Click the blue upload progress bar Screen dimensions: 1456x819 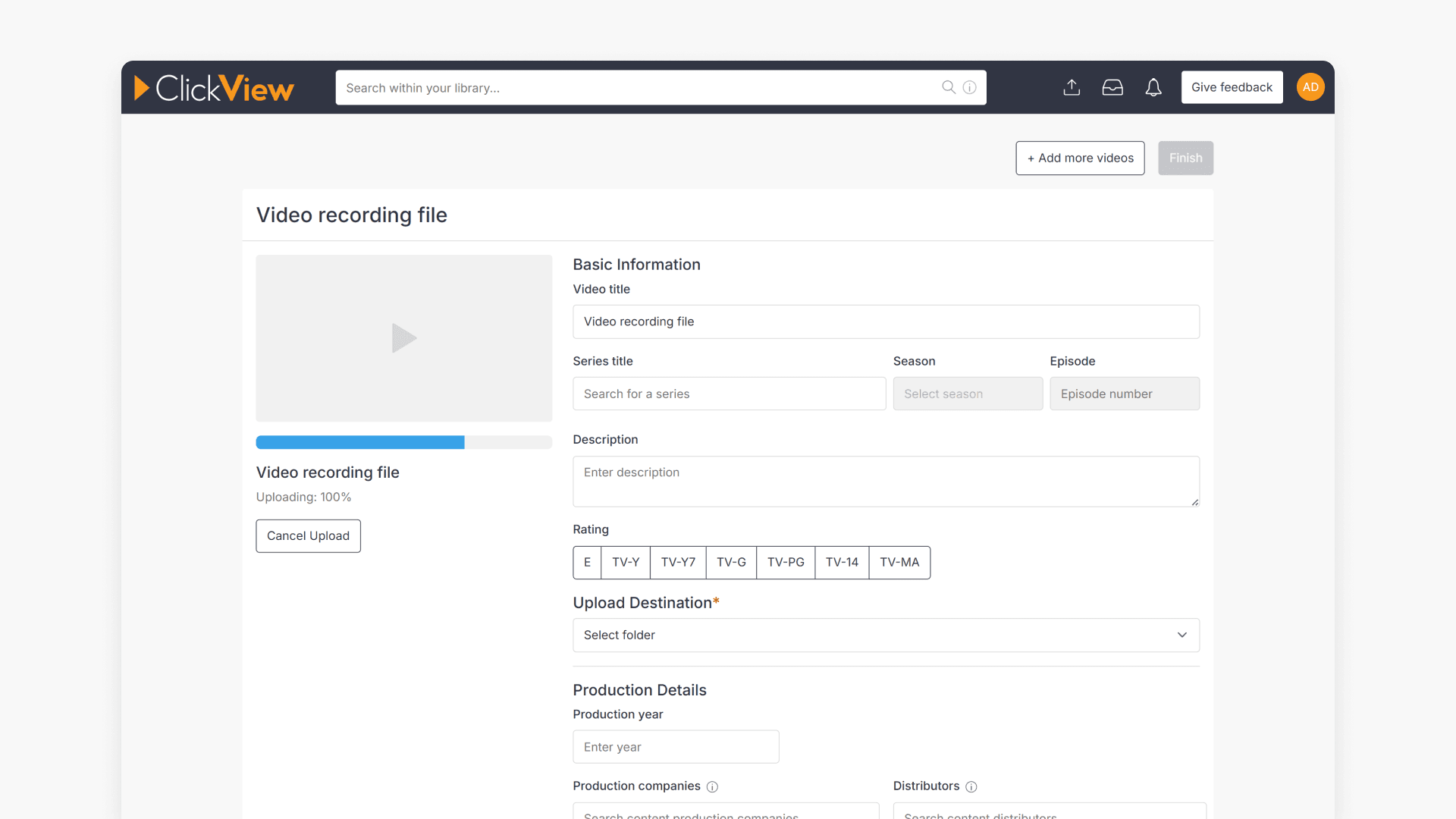pyautogui.click(x=359, y=442)
